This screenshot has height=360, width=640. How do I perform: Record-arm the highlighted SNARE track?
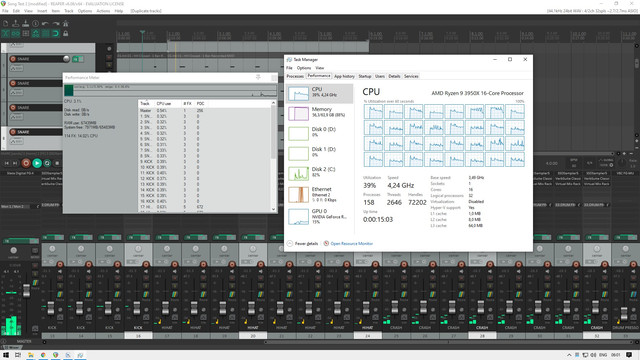point(13,132)
